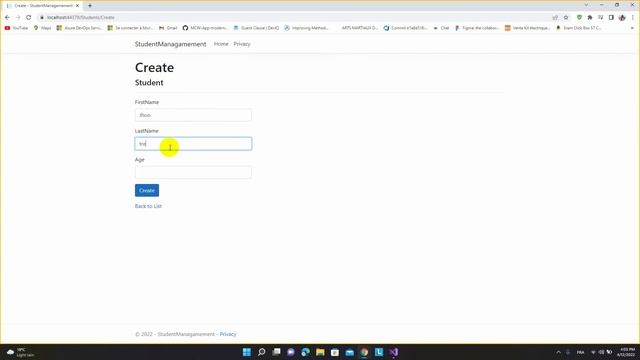This screenshot has width=640, height=360.
Task: Switch to Visual Studio on the taskbar
Action: click(x=394, y=352)
